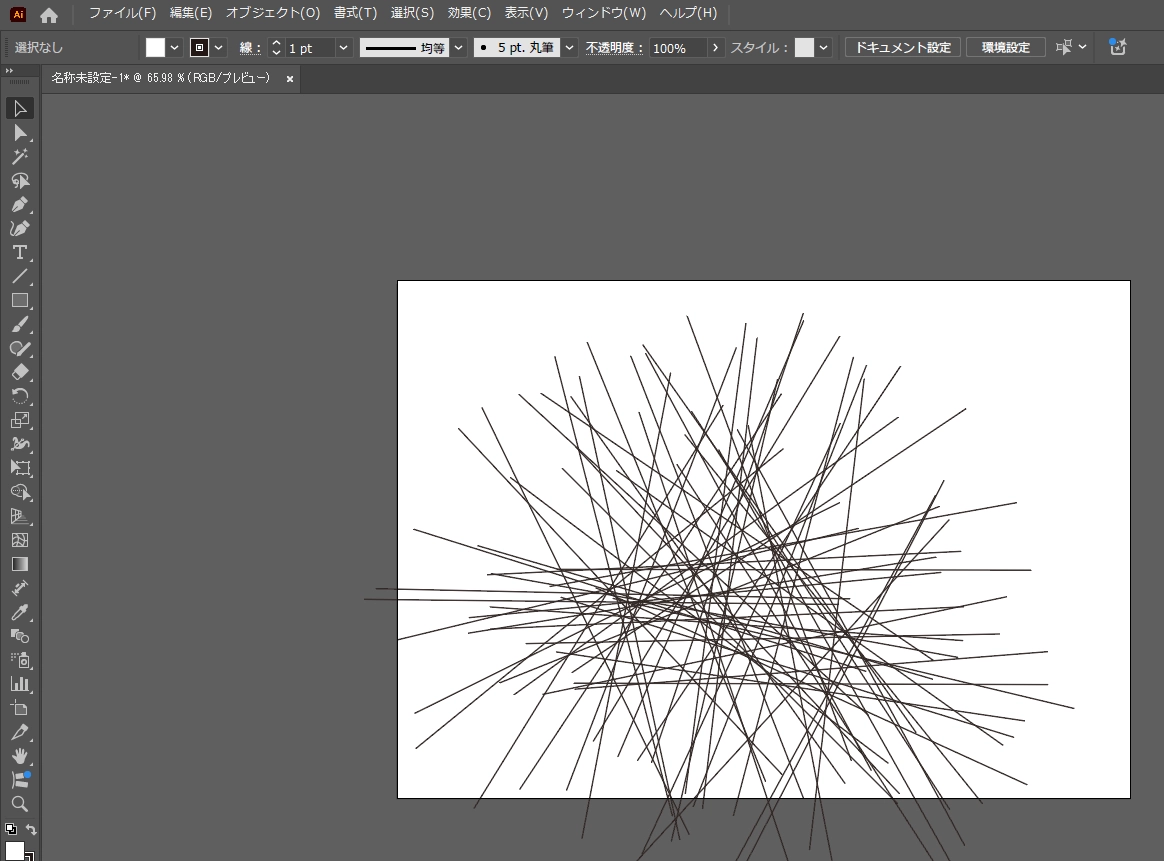Expand the collapsed tools panel arrows
Viewport: 1164px width, 861px height.
click(9, 71)
